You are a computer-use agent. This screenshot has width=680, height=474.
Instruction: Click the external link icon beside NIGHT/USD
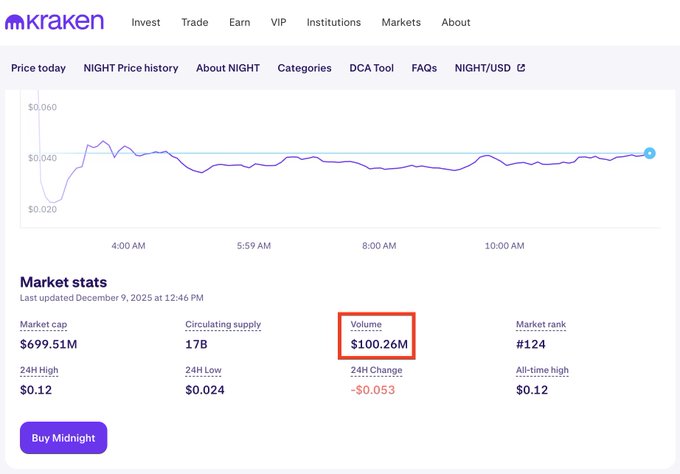click(x=521, y=68)
